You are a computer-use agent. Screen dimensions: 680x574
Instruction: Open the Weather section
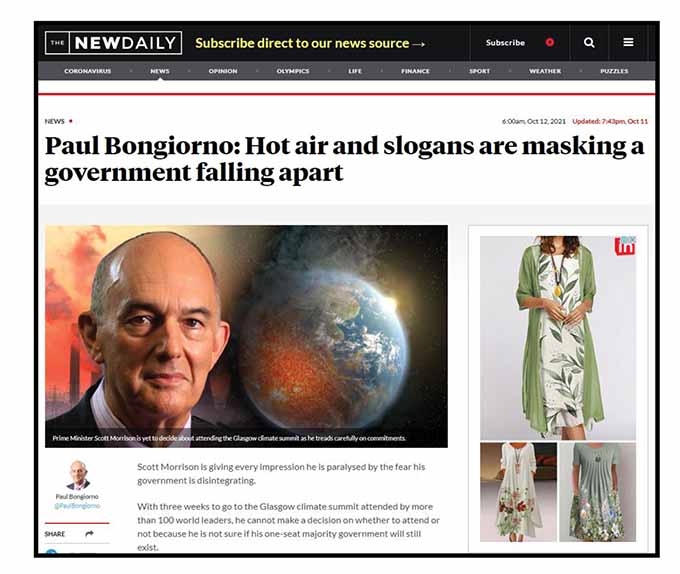(545, 71)
